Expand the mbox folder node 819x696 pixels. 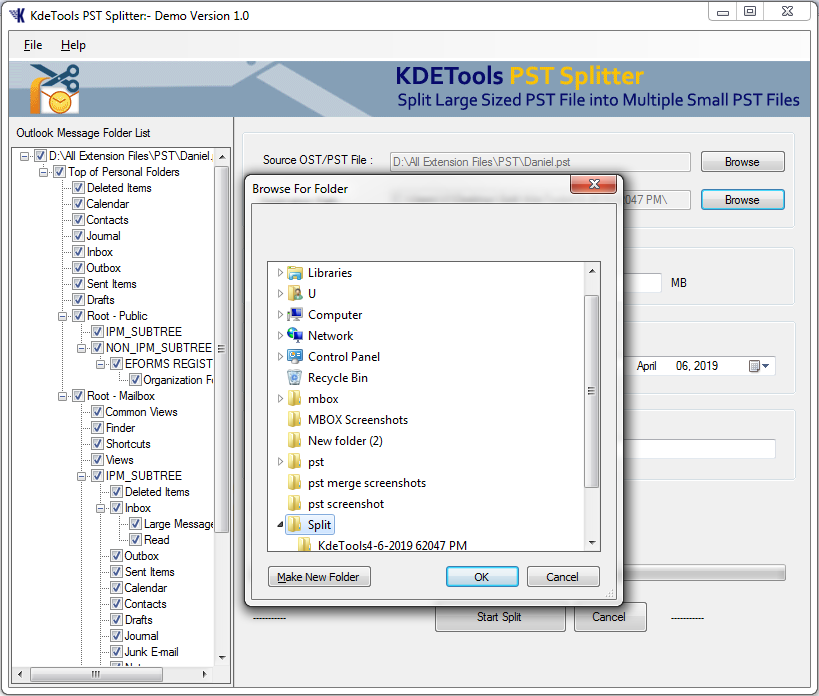[x=280, y=399]
